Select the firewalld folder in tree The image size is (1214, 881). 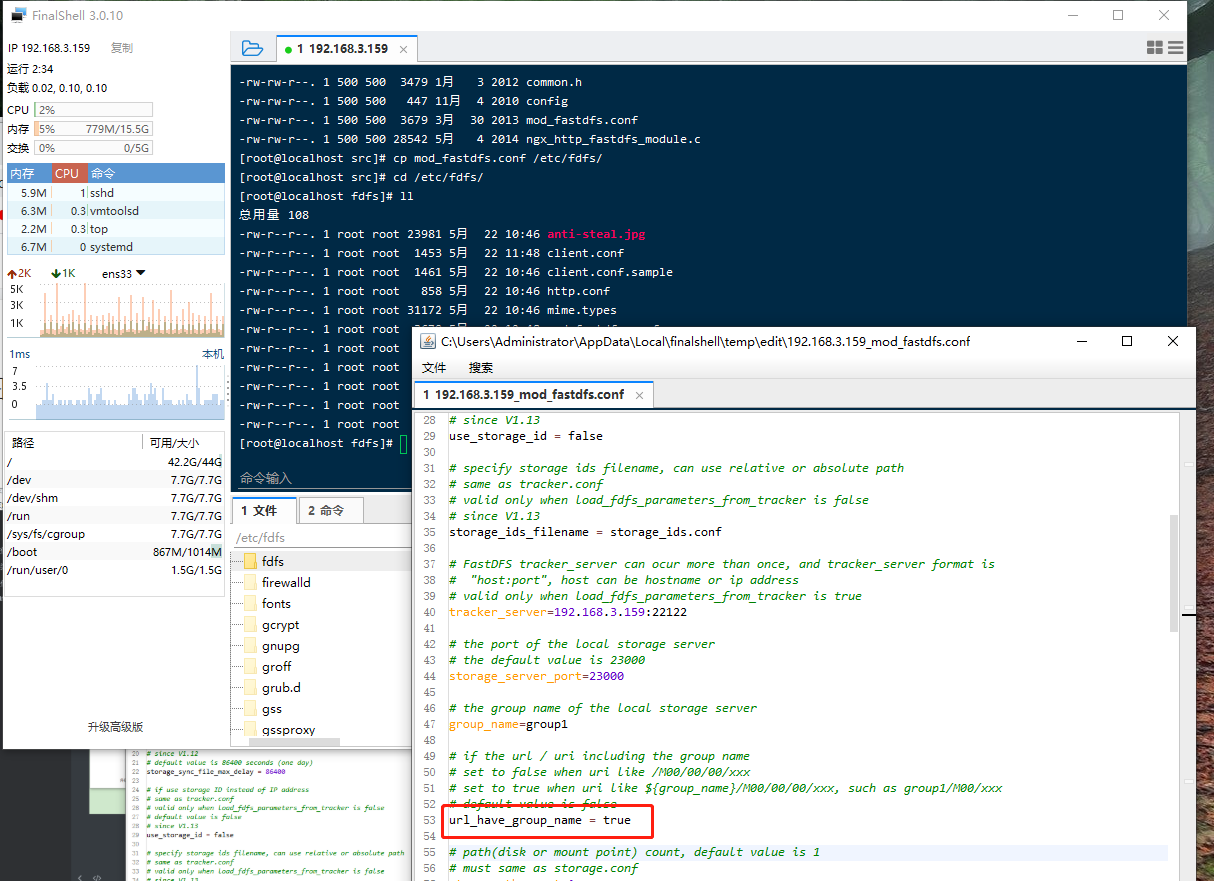(286, 583)
